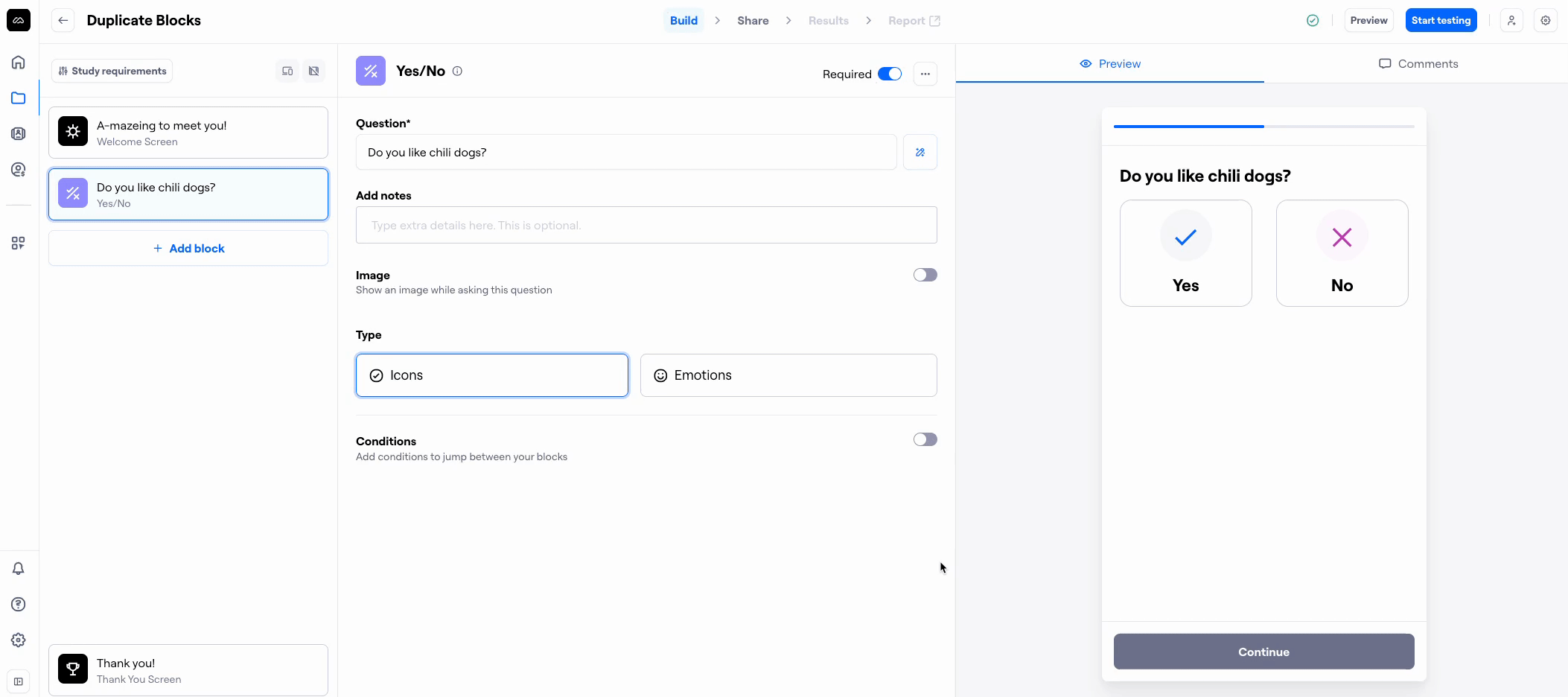Click the AI rephrase icon beside the question

(x=920, y=153)
